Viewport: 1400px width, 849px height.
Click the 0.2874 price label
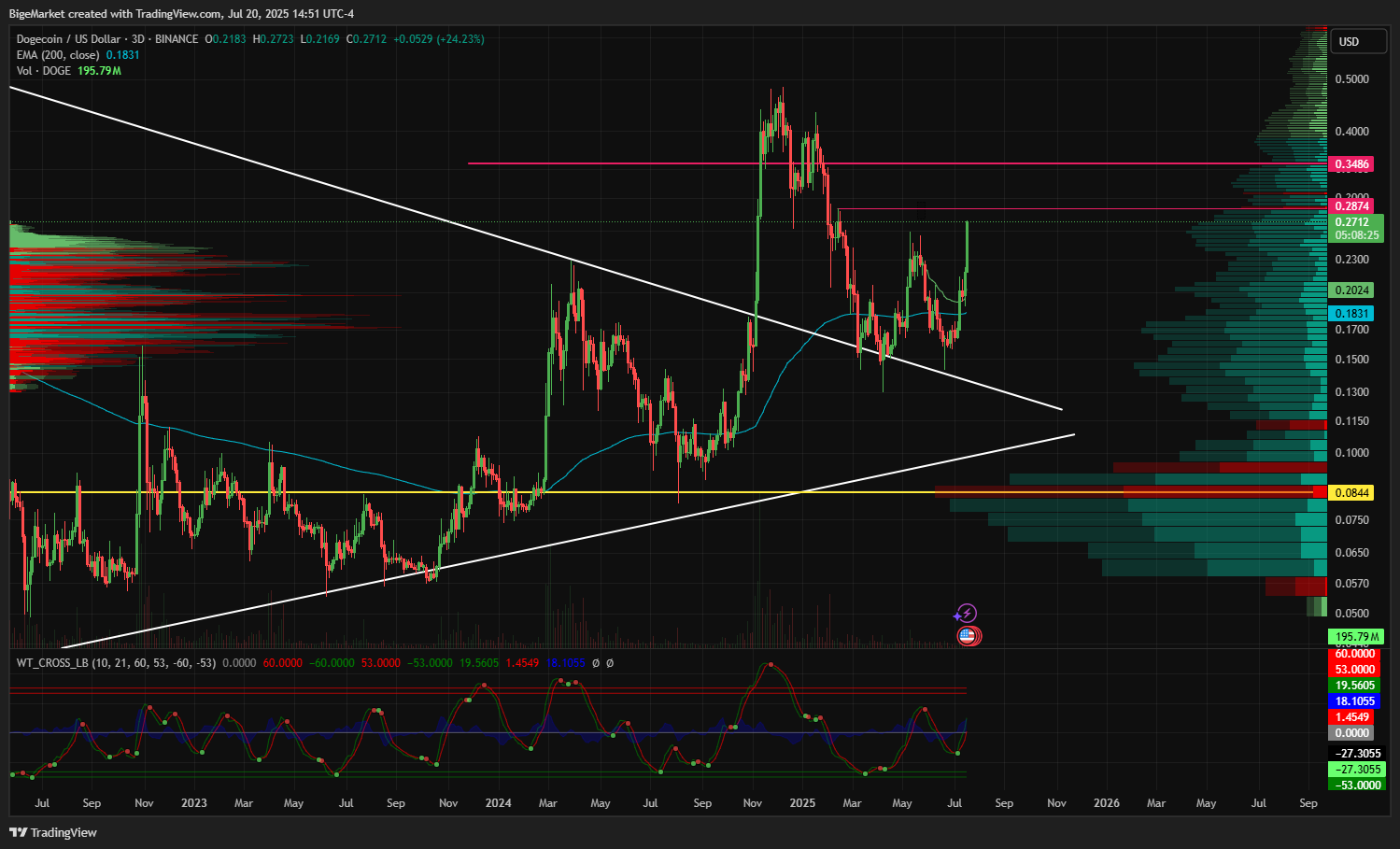point(1351,206)
